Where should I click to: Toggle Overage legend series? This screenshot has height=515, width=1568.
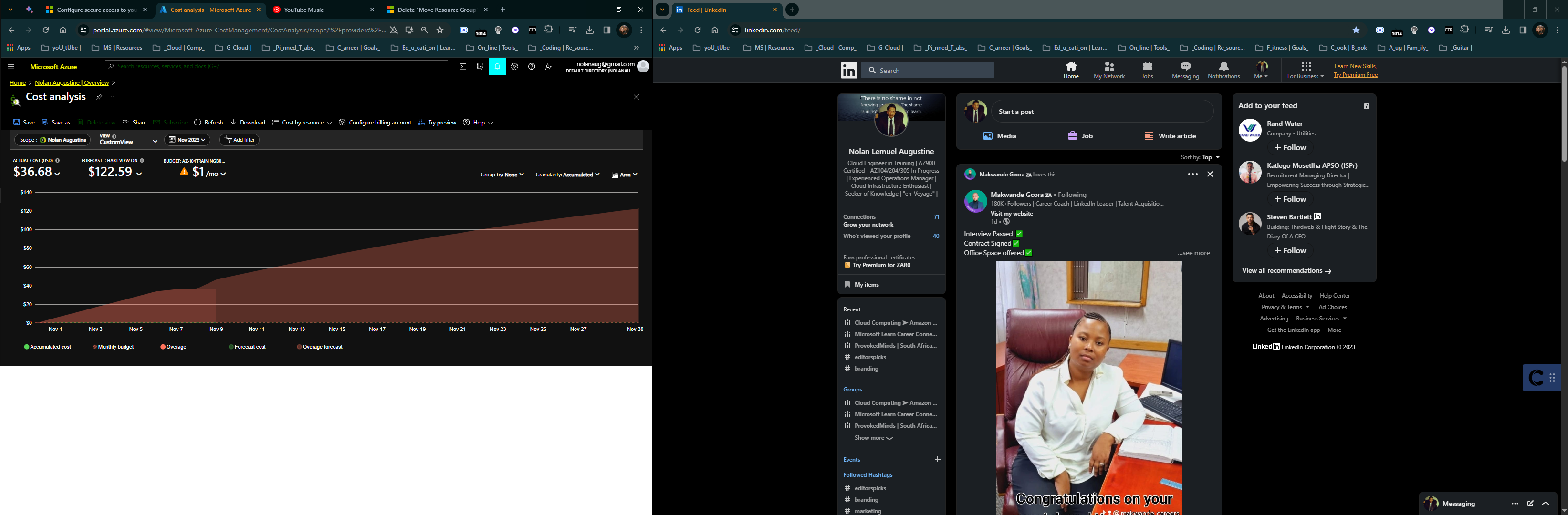click(x=173, y=347)
